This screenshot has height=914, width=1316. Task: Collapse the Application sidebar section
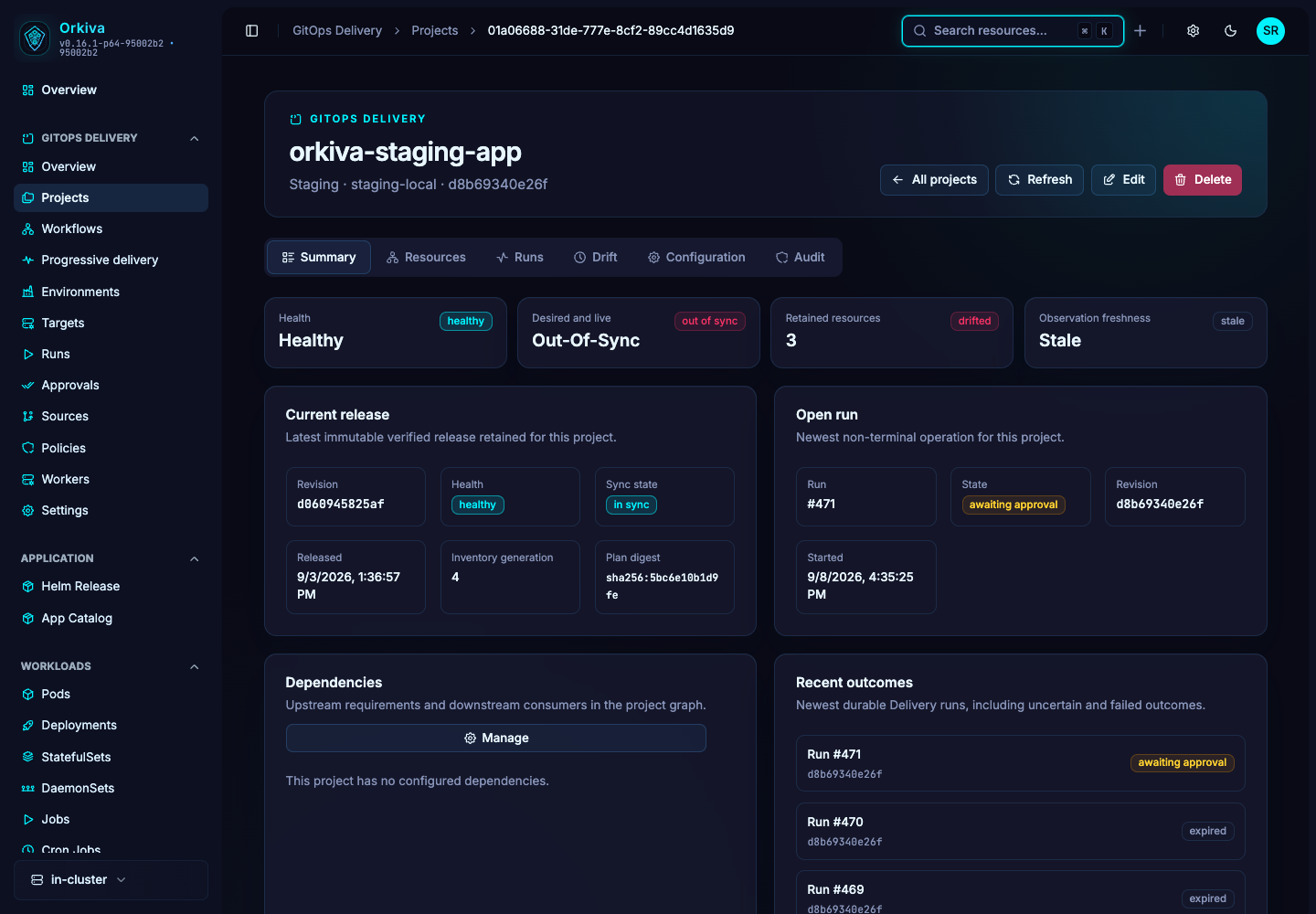pos(194,558)
